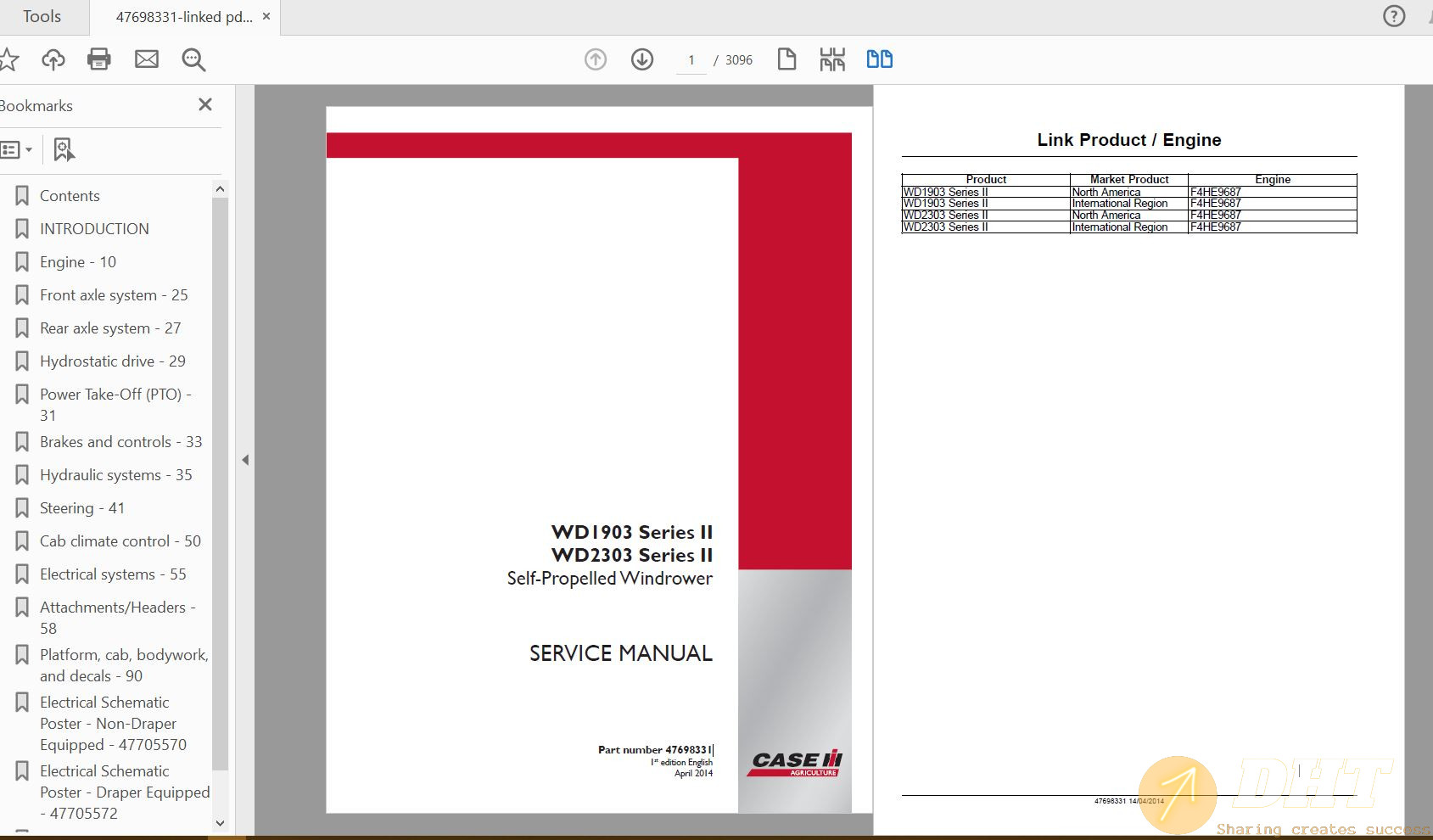The height and width of the screenshot is (840, 1433).
Task: Go to Attachments/Headers - 58 bookmark
Action: [118, 618]
